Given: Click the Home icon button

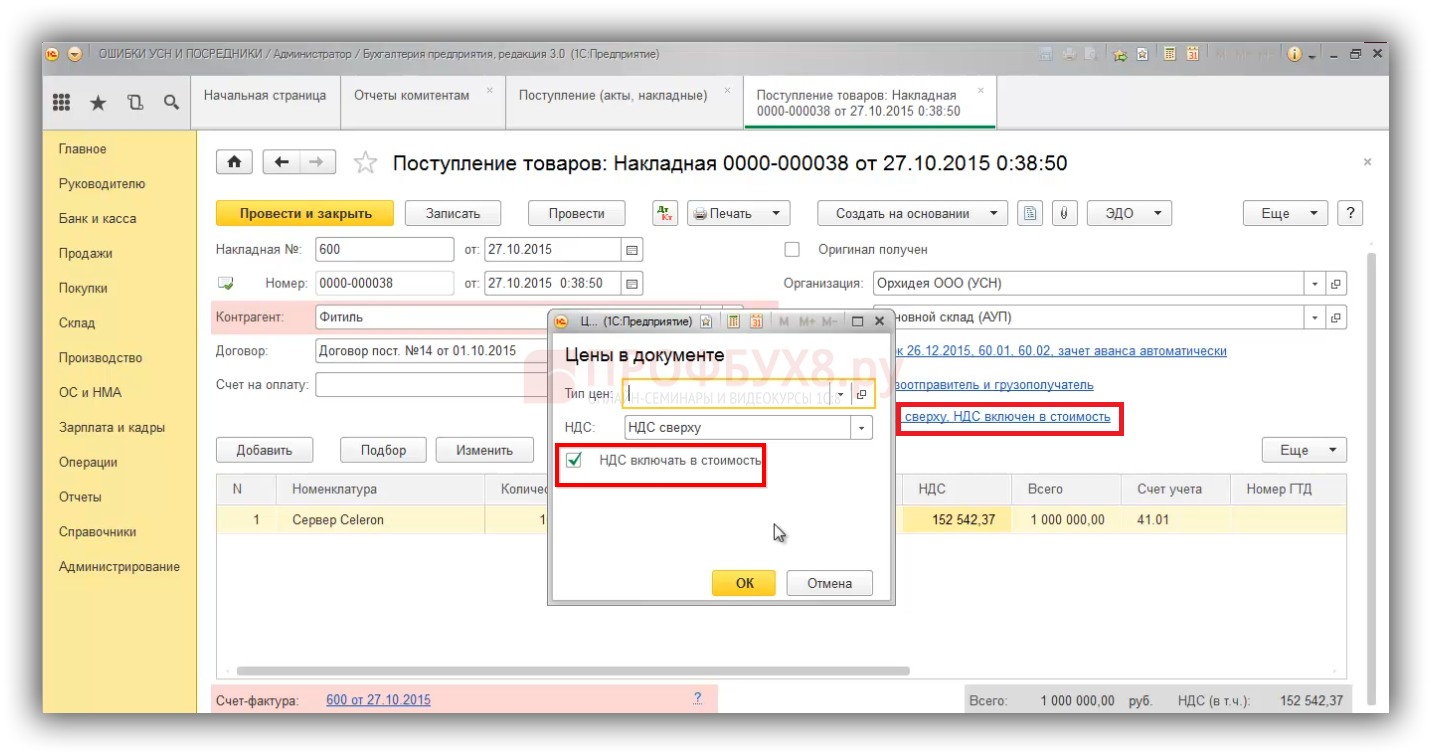Looking at the screenshot, I should (234, 162).
